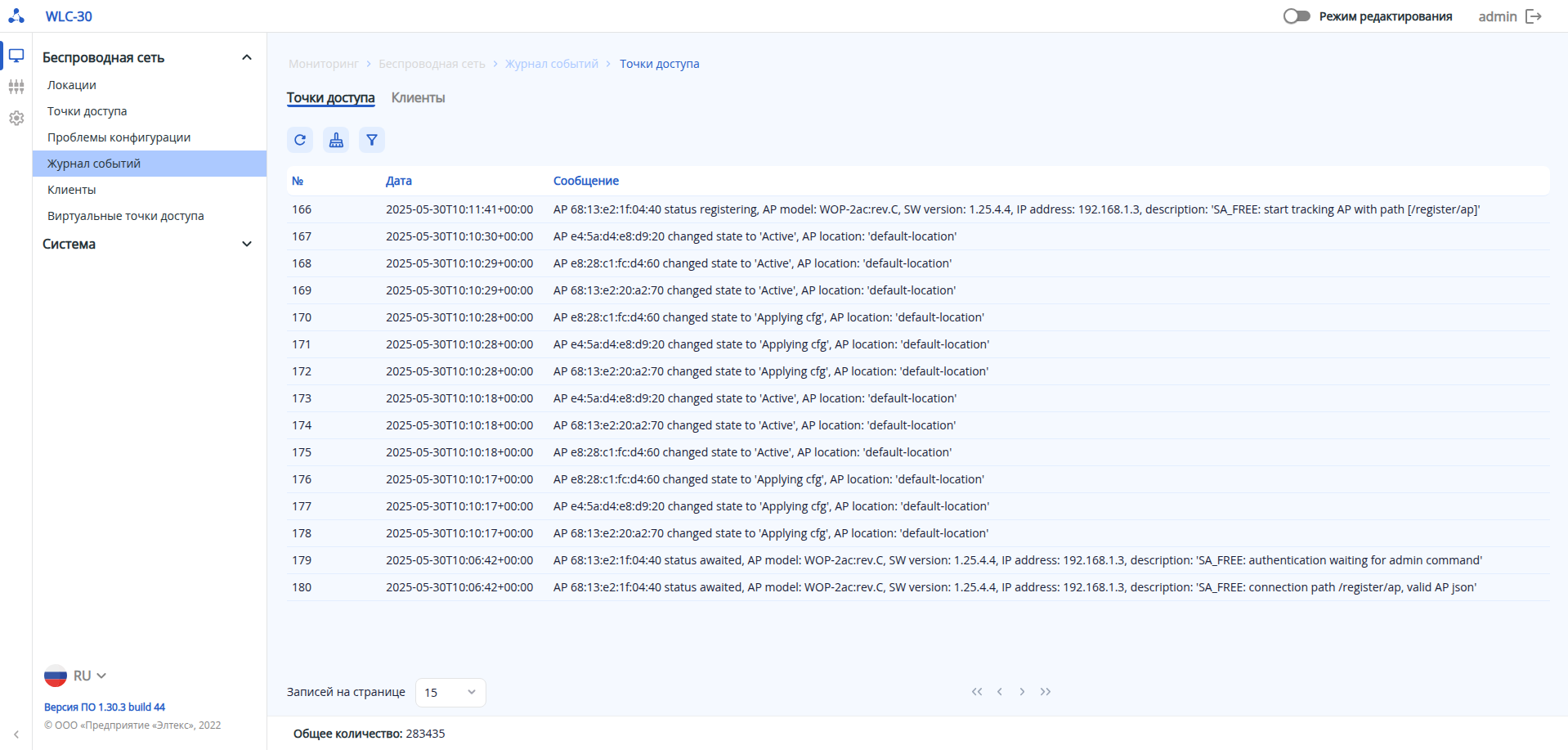1568x750 pixels.
Task: Click the clear log broom icon
Action: [x=336, y=140]
